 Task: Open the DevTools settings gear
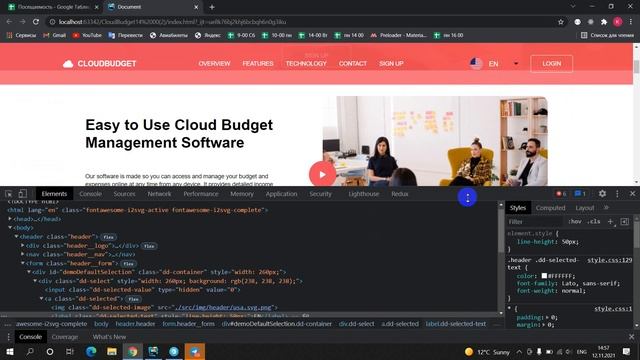click(602, 194)
